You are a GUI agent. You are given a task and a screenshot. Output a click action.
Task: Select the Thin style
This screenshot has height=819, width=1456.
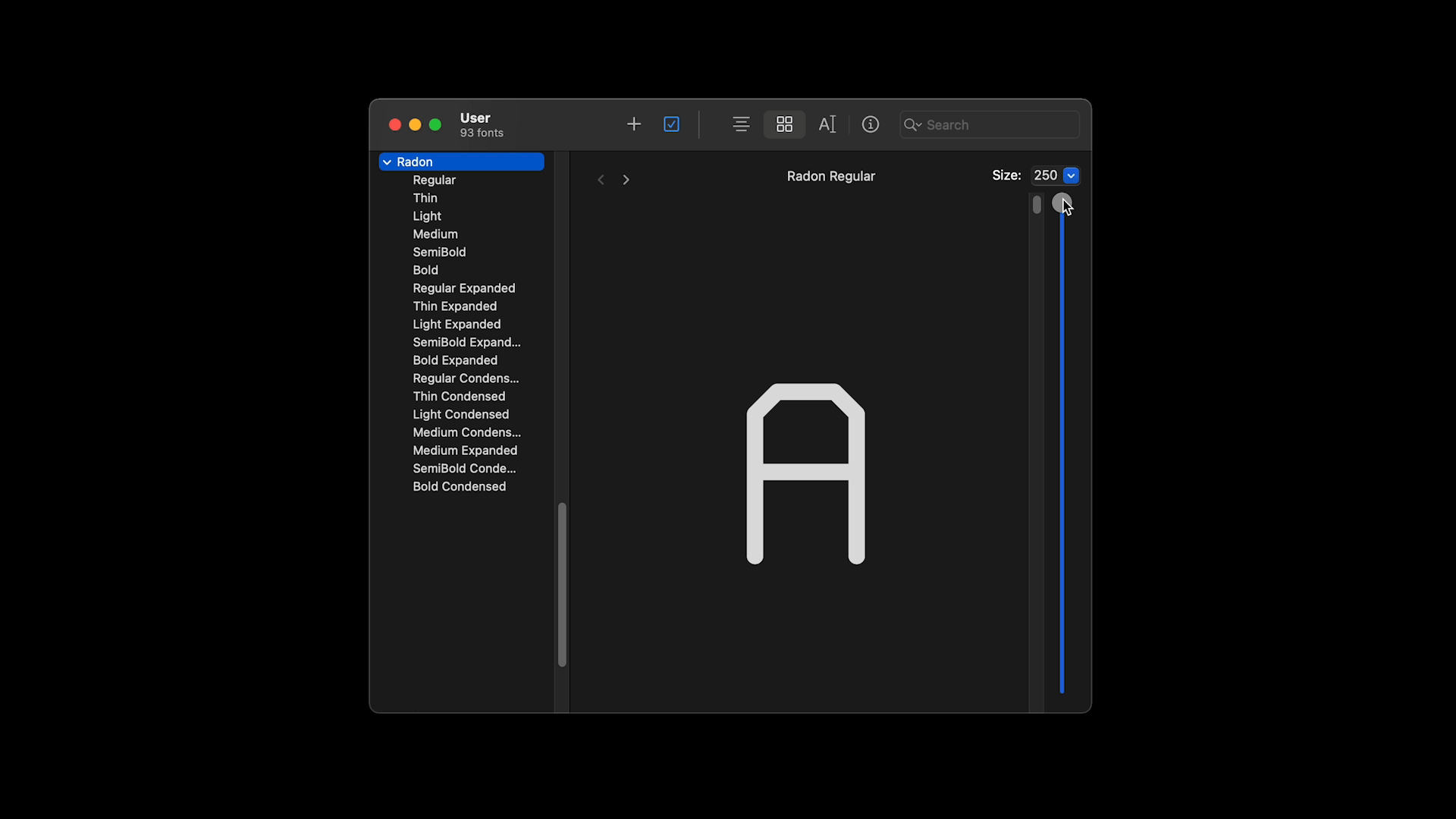(425, 198)
